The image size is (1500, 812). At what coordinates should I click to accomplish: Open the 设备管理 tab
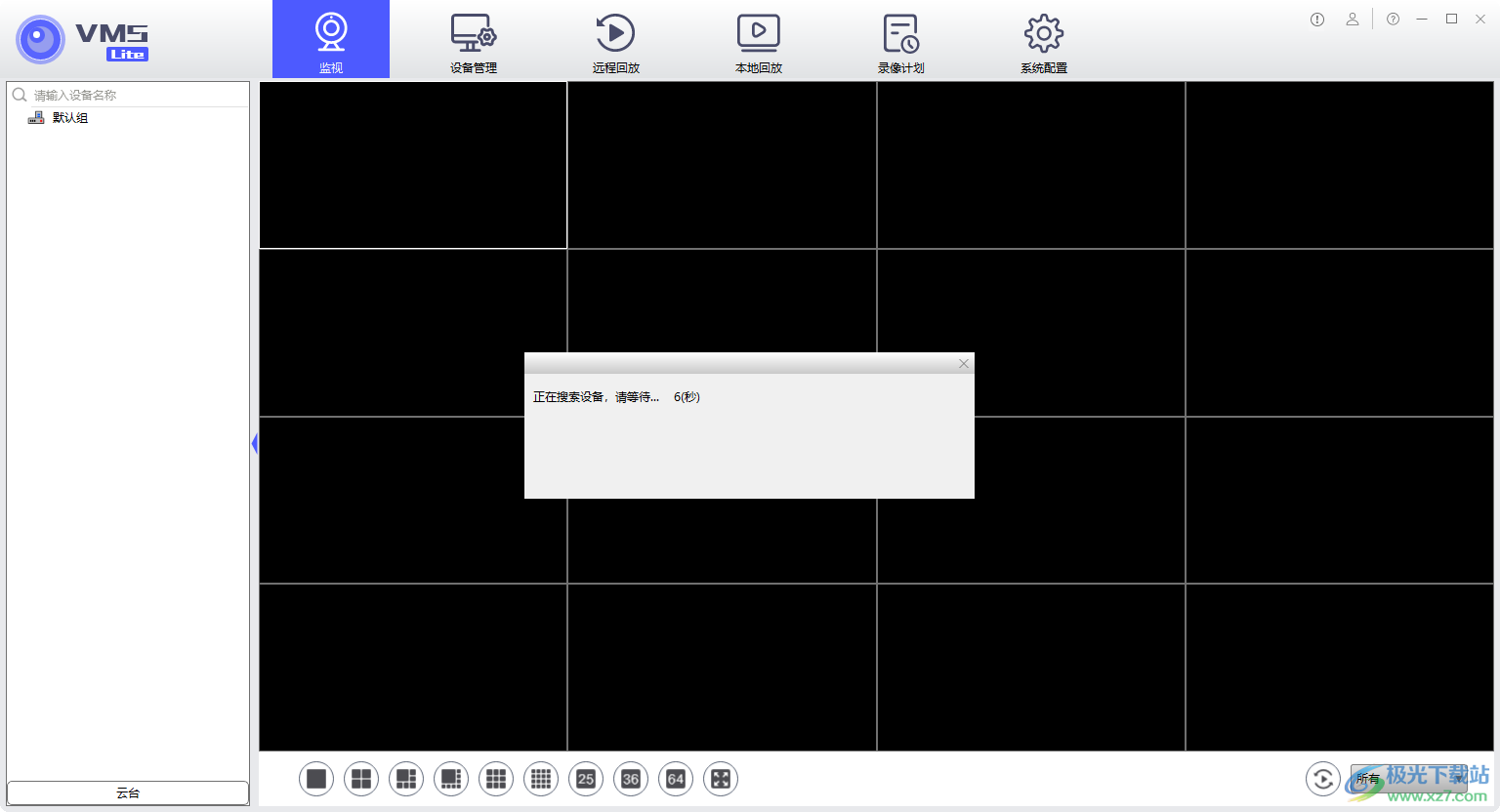click(474, 41)
